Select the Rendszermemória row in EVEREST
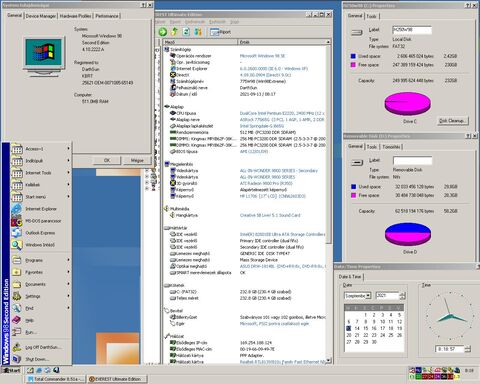This screenshot has height=384, width=480. point(247,132)
